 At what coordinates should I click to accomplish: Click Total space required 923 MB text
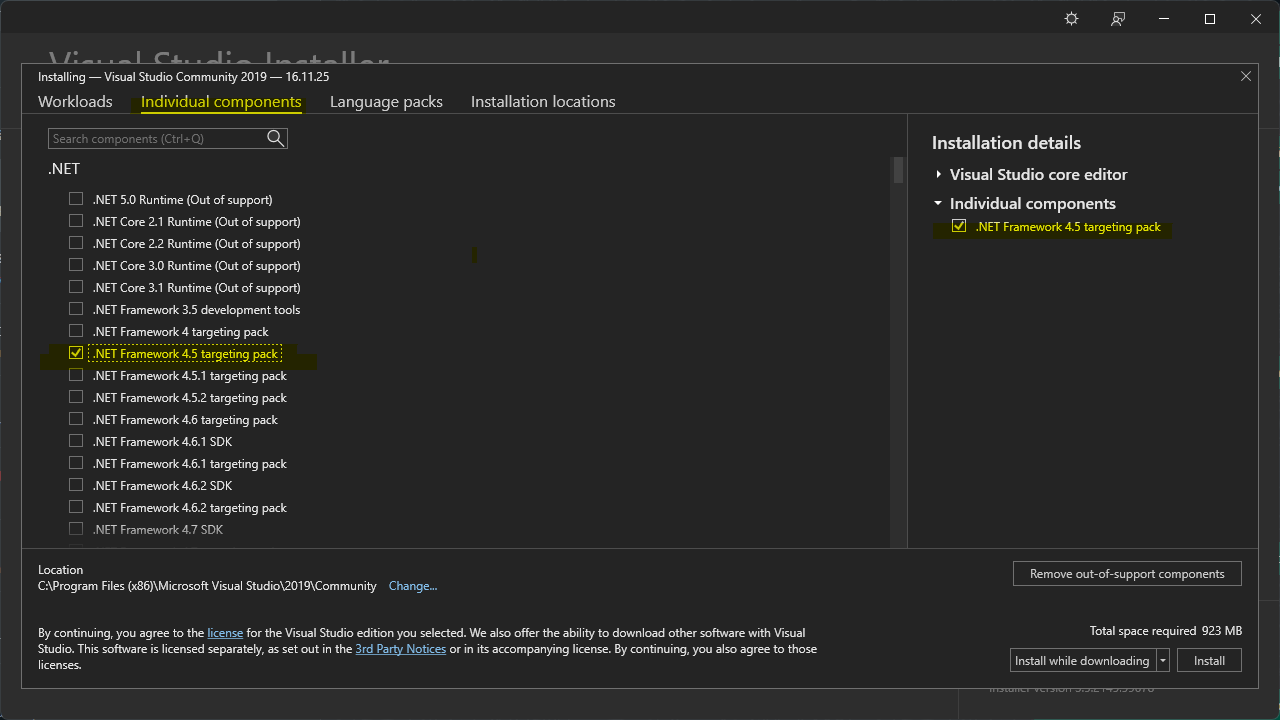[x=1166, y=631]
